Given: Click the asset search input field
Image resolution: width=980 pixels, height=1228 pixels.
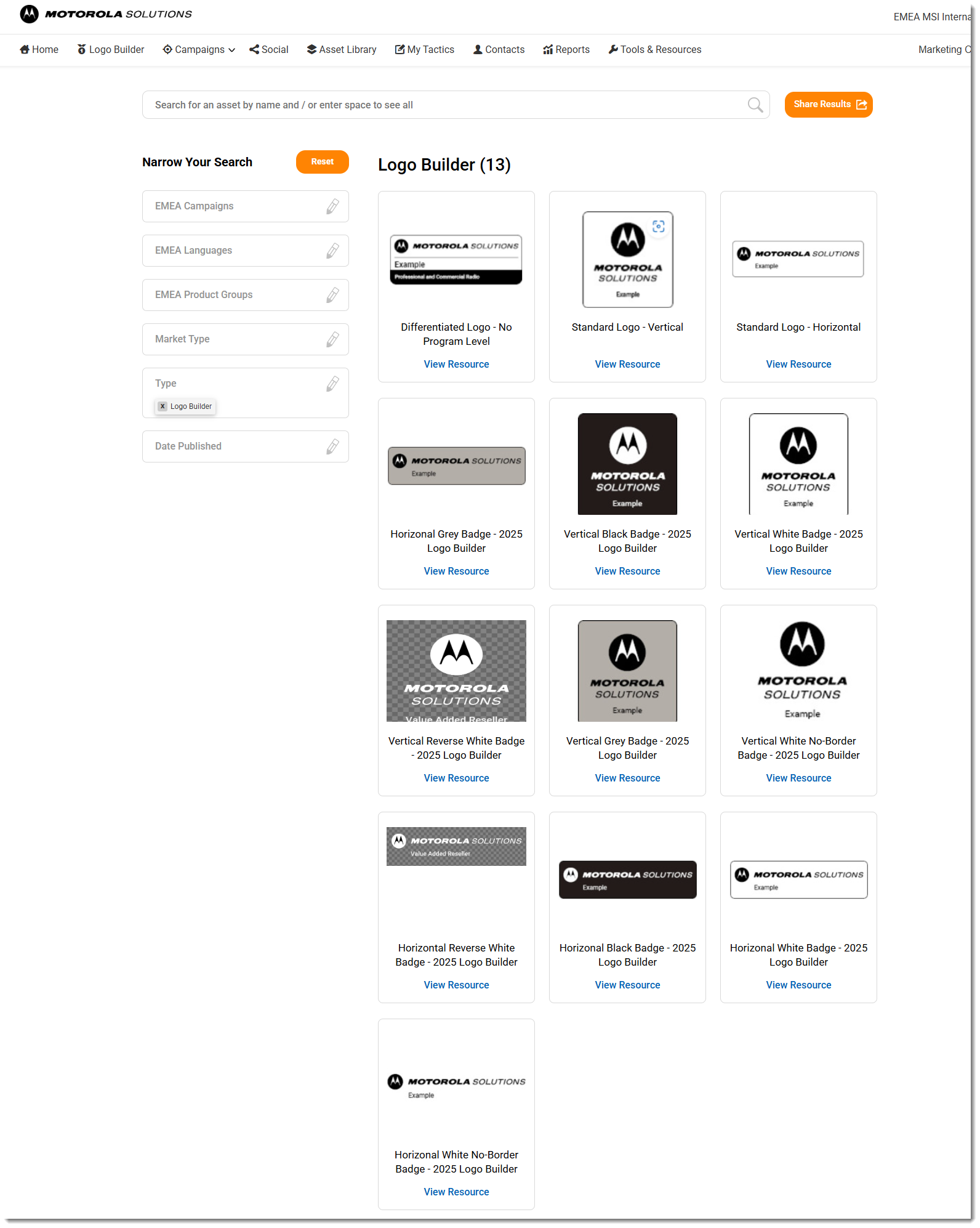Looking at the screenshot, I should coord(443,105).
